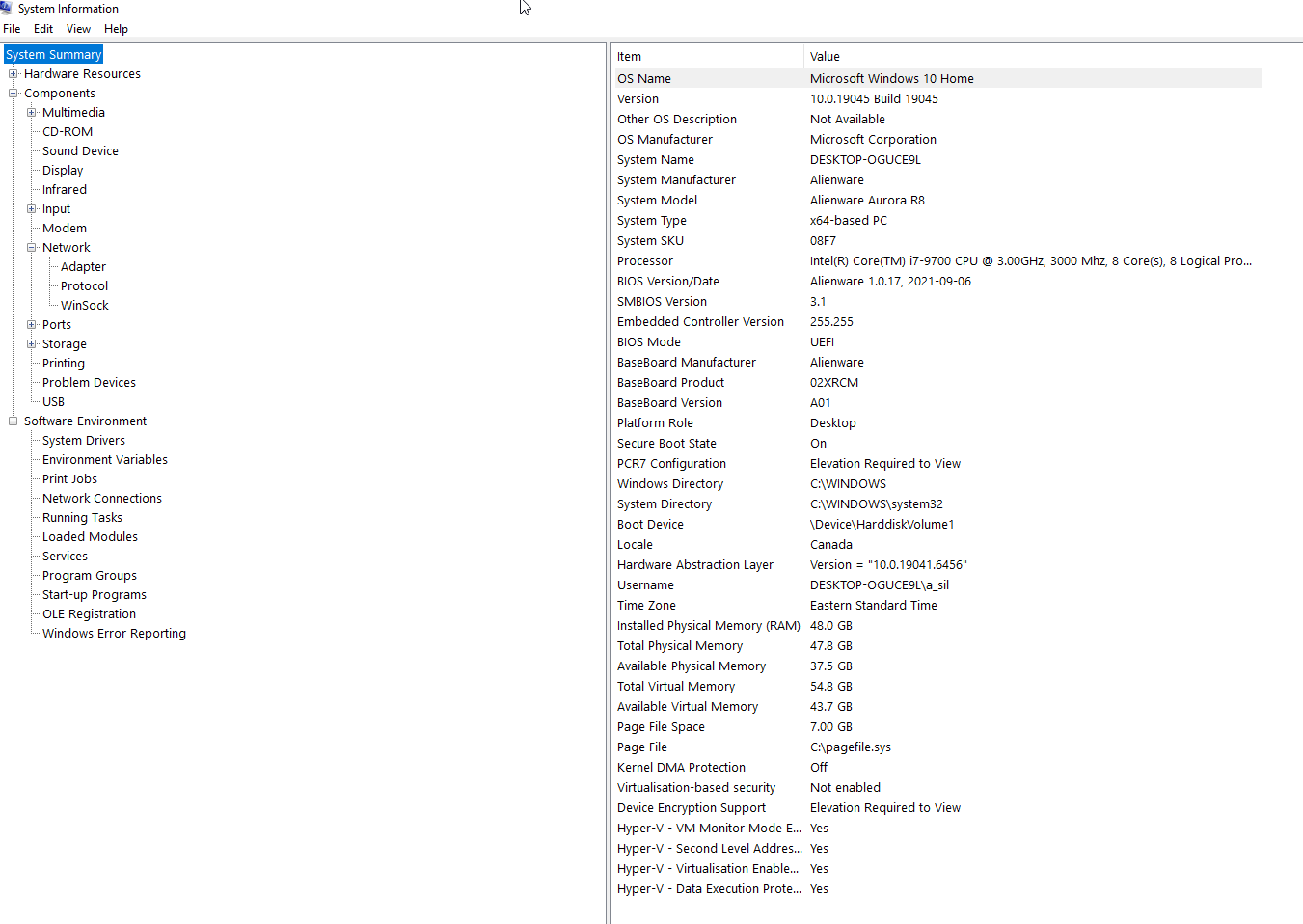Viewport: 1303px width, 924px height.
Task: Select the Version row showing 10.0.19045
Action: click(x=937, y=99)
